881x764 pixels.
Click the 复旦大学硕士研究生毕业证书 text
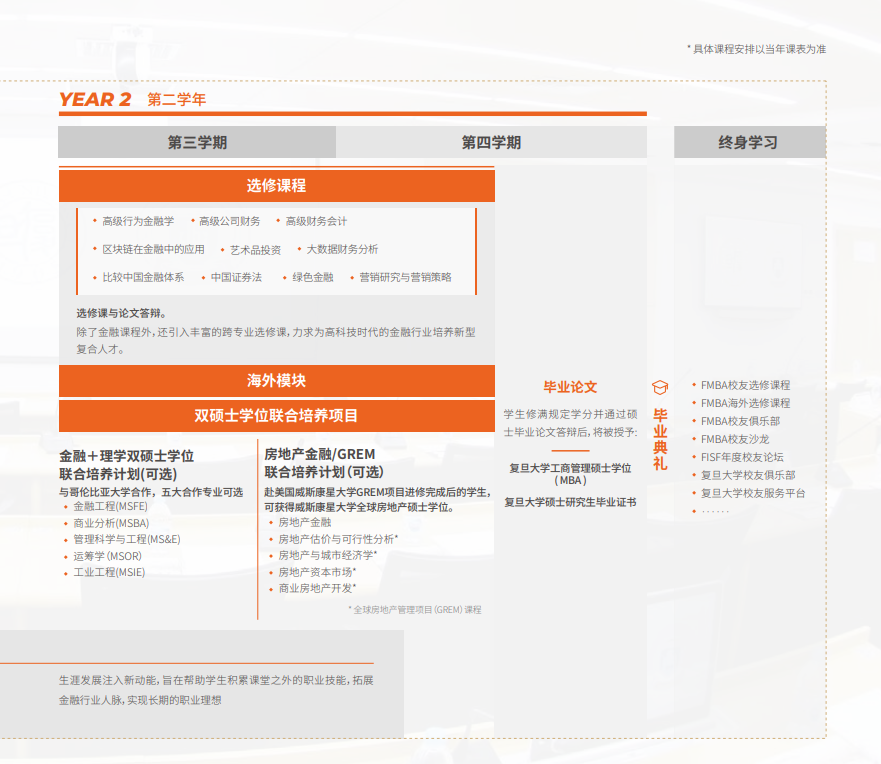point(570,503)
